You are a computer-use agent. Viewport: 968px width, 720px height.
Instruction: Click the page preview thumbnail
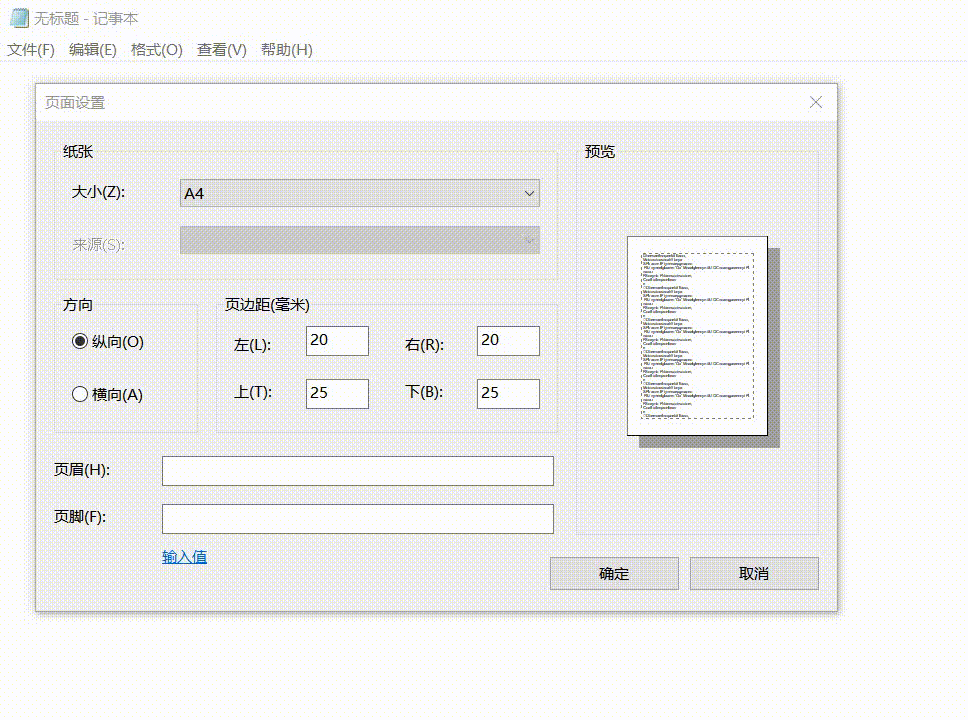click(697, 335)
